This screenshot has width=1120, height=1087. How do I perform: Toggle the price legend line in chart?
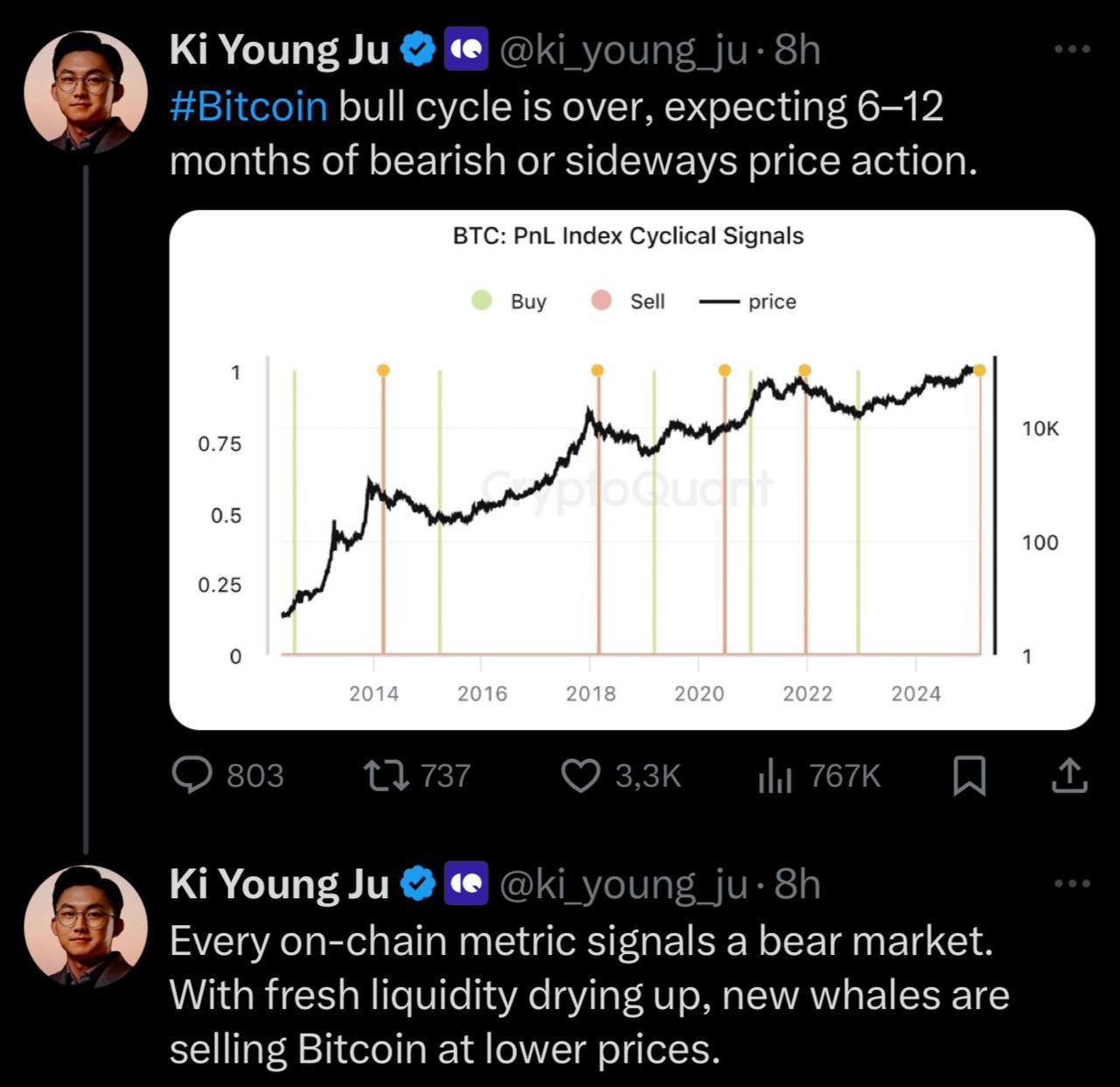pos(748,302)
